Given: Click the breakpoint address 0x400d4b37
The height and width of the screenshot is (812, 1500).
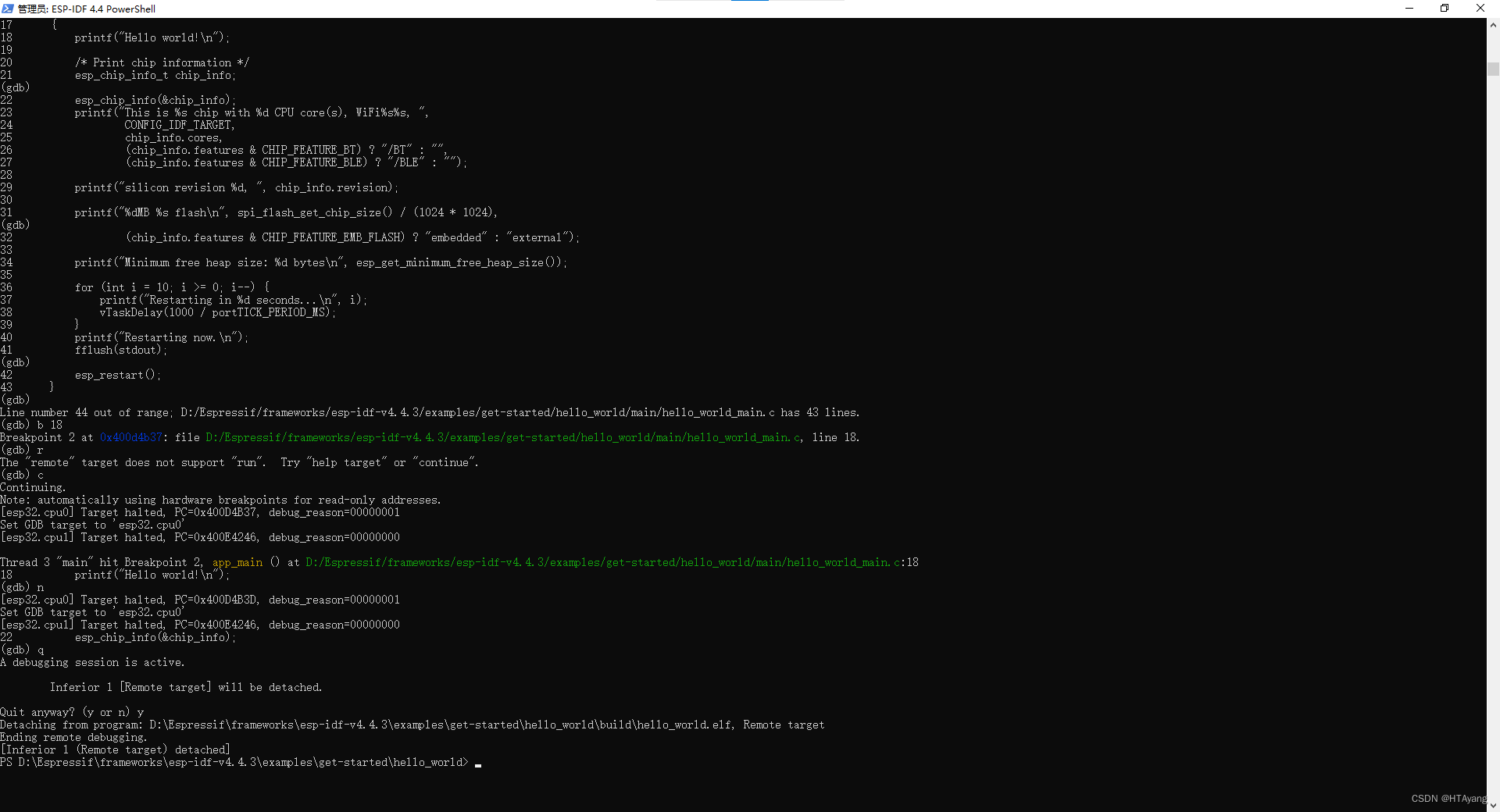Looking at the screenshot, I should (x=131, y=437).
